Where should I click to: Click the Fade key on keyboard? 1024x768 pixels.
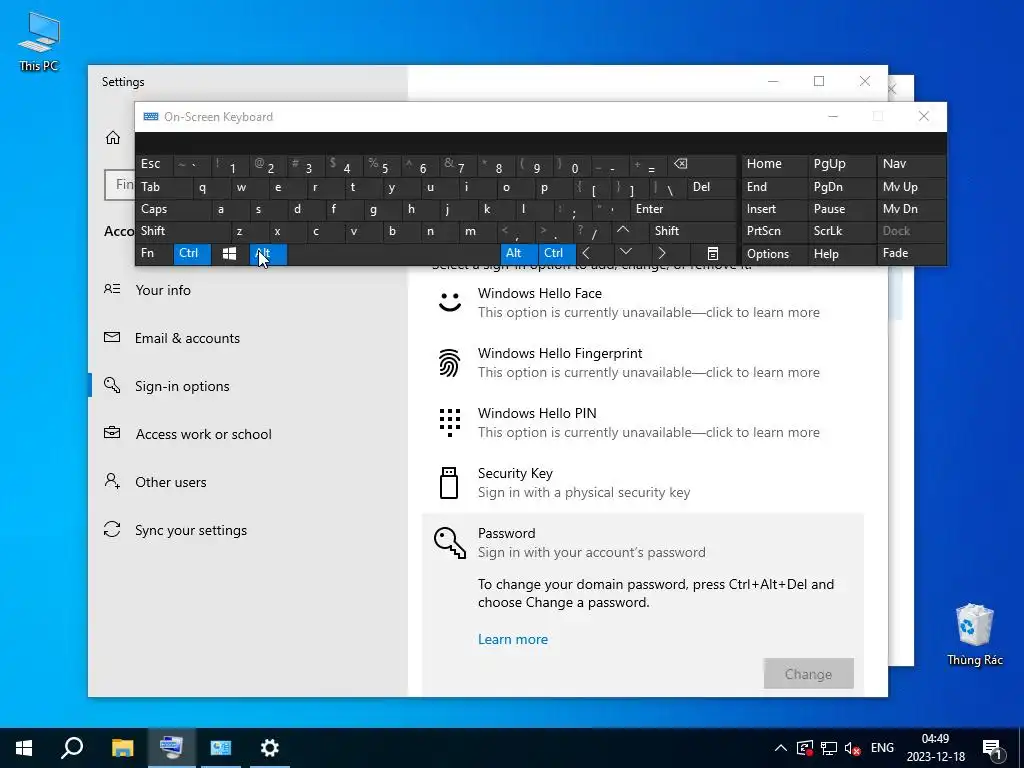pyautogui.click(x=910, y=253)
